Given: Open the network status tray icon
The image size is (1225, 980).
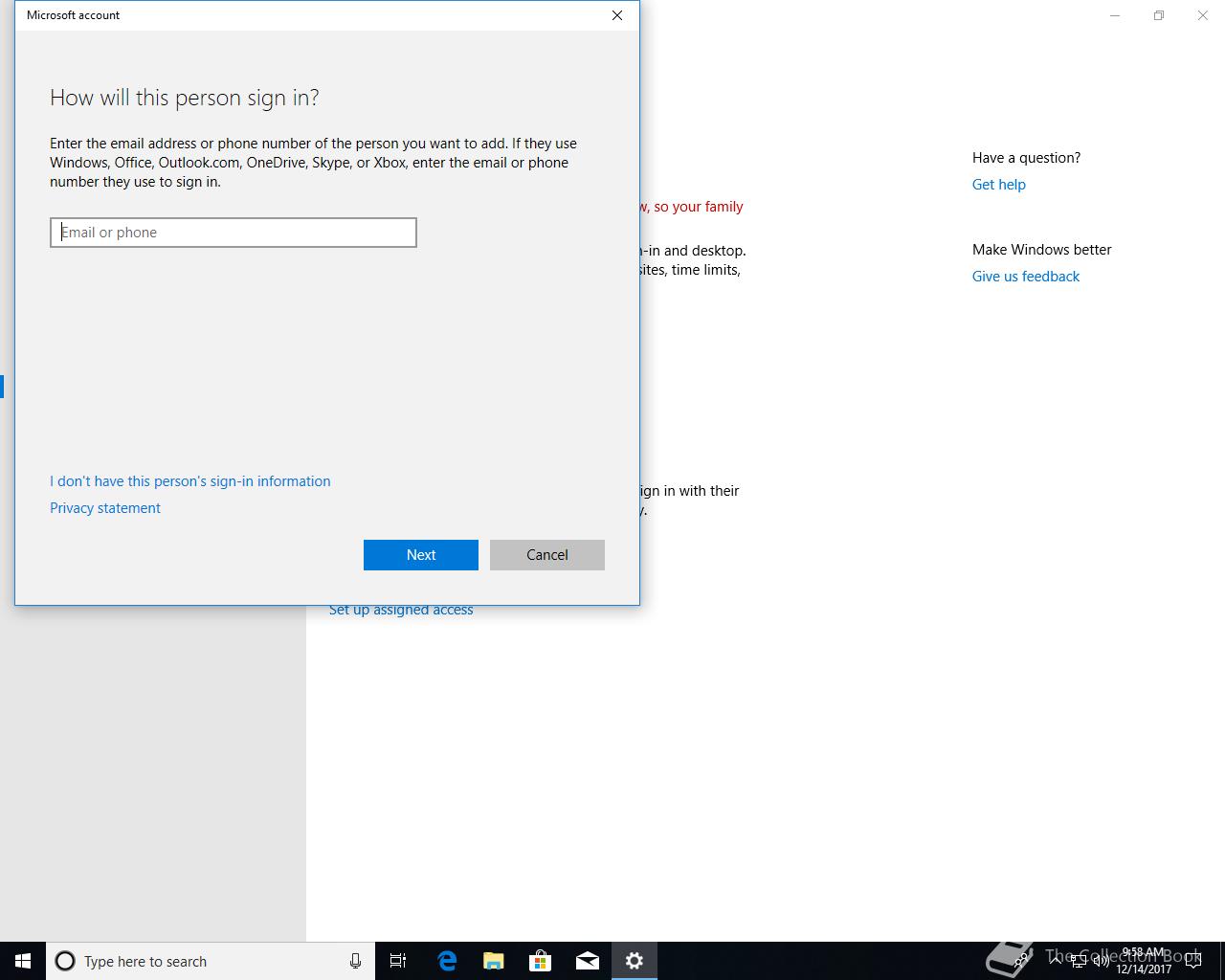Looking at the screenshot, I should 1079,961.
